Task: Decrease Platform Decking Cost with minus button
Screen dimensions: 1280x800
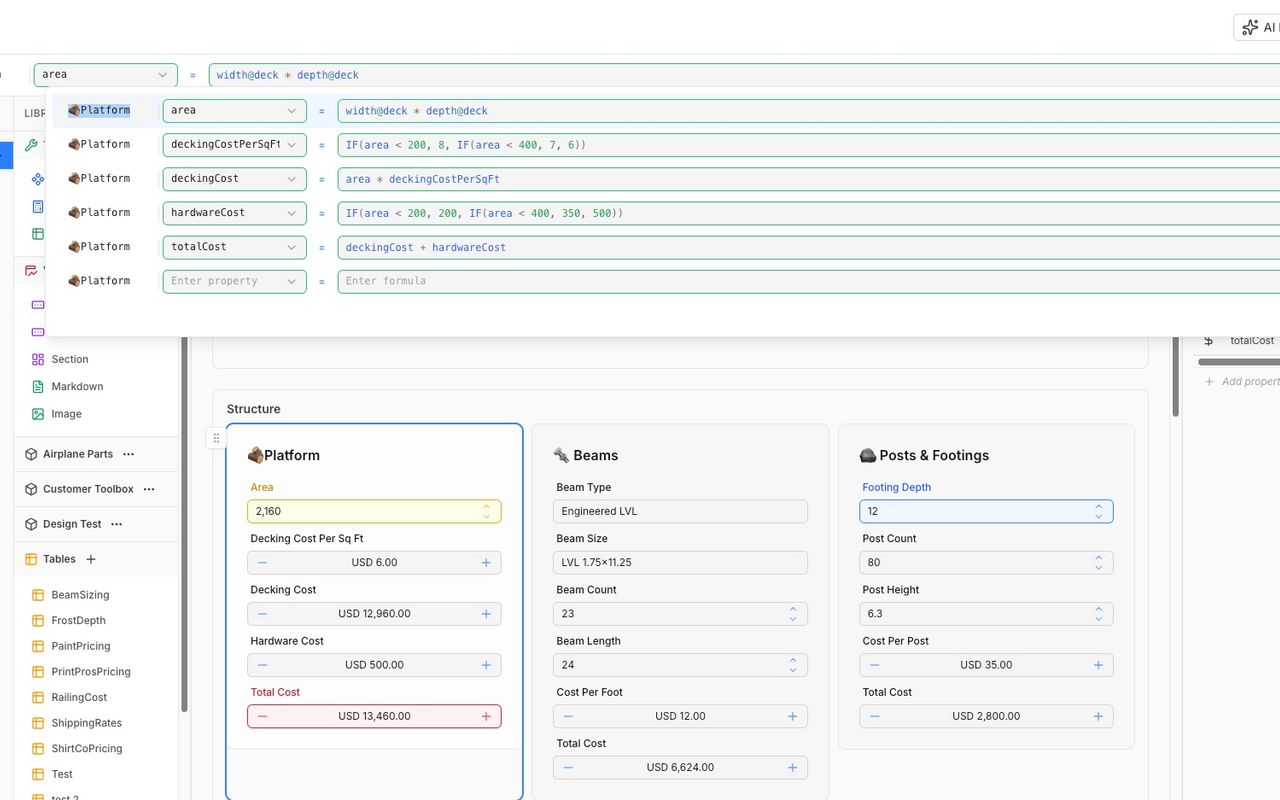Action: [x=262, y=613]
